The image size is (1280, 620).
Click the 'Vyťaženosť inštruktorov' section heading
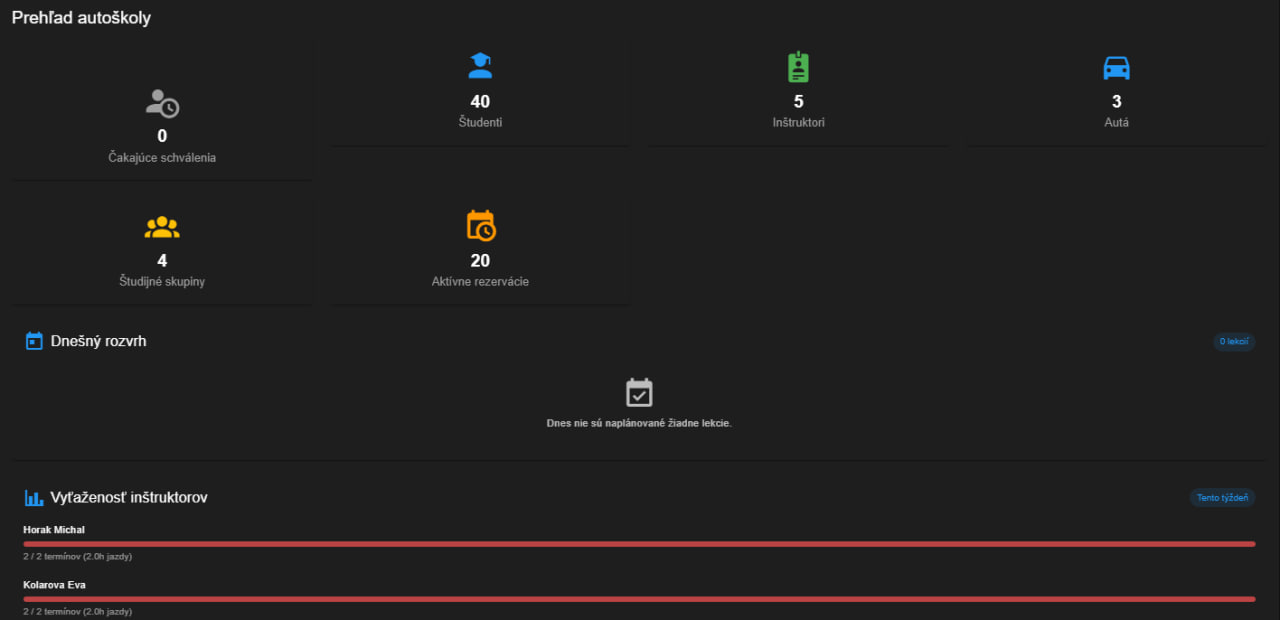click(129, 497)
